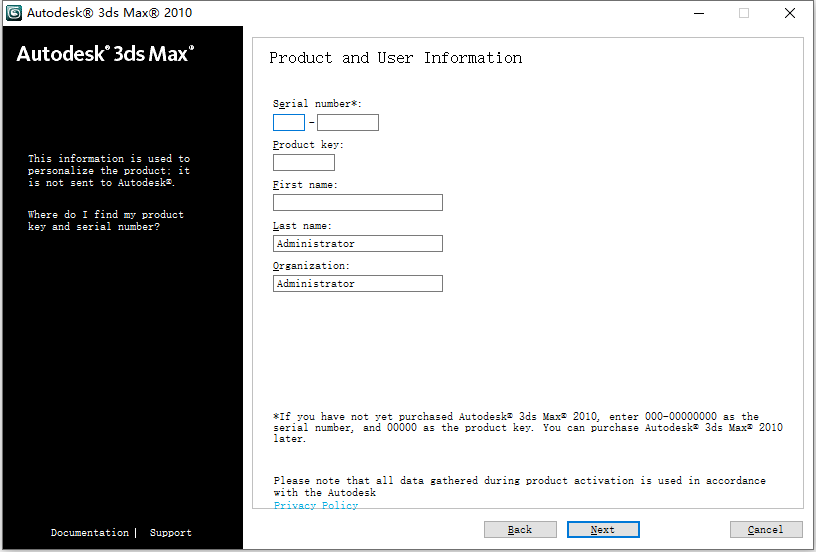Select the Last name field containing Administrator
The width and height of the screenshot is (816, 552).
pyautogui.click(x=358, y=243)
